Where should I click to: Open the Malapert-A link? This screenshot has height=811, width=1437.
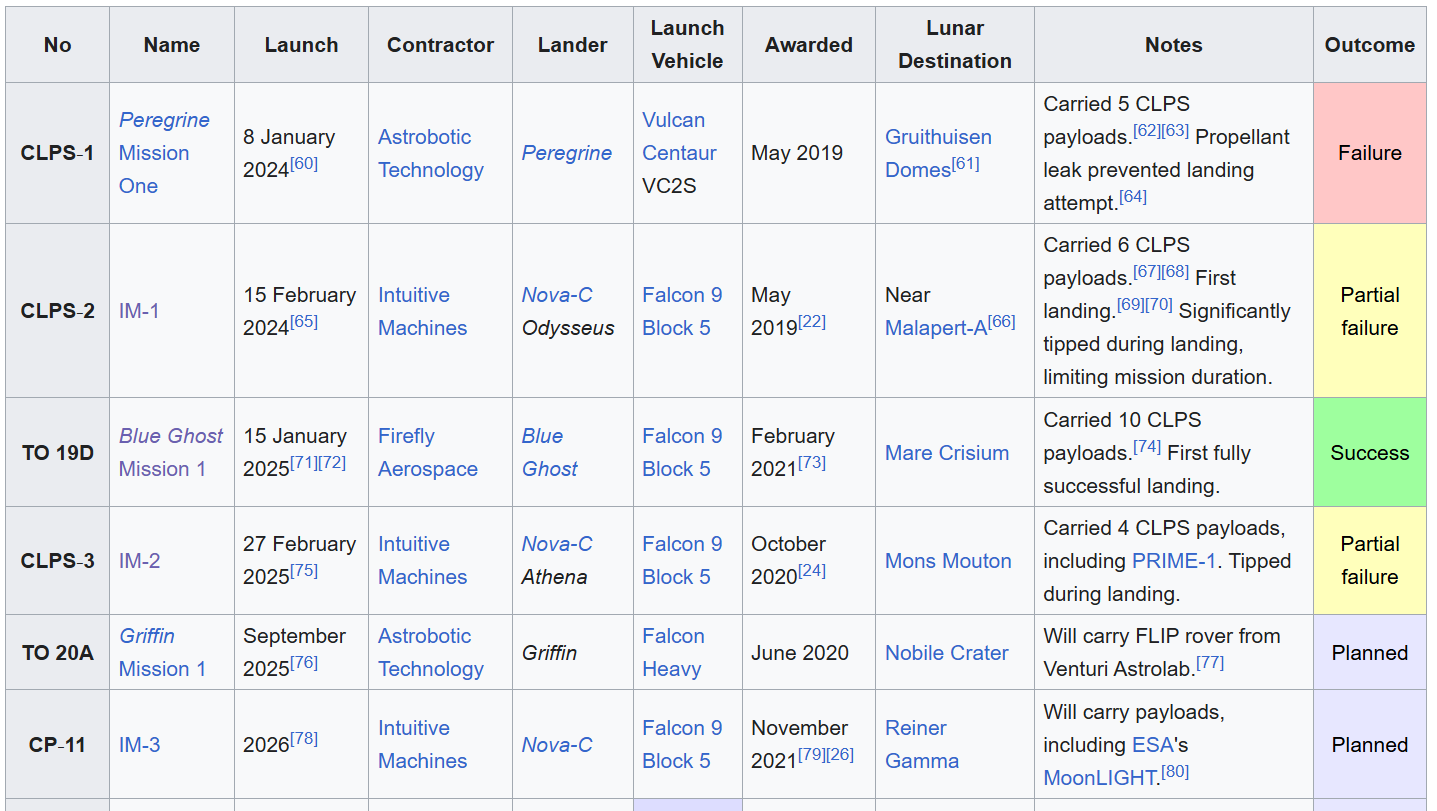click(x=936, y=328)
